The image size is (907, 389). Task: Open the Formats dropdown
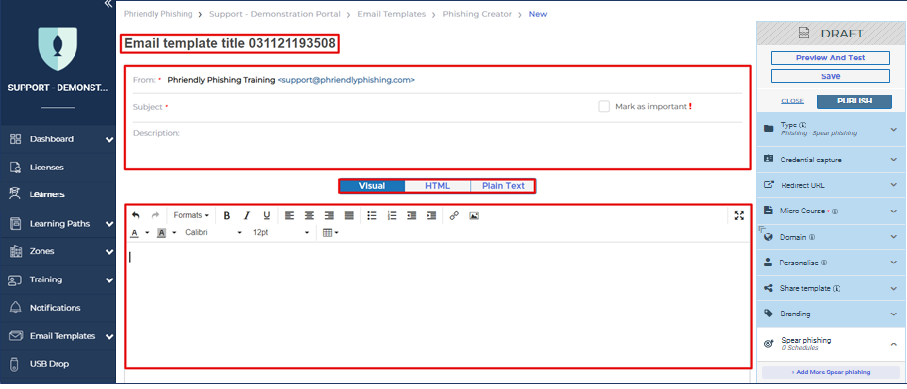click(x=191, y=215)
